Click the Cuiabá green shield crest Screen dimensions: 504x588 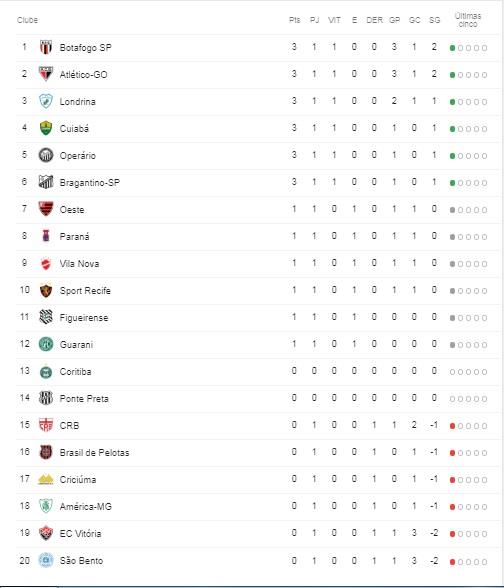click(46, 128)
